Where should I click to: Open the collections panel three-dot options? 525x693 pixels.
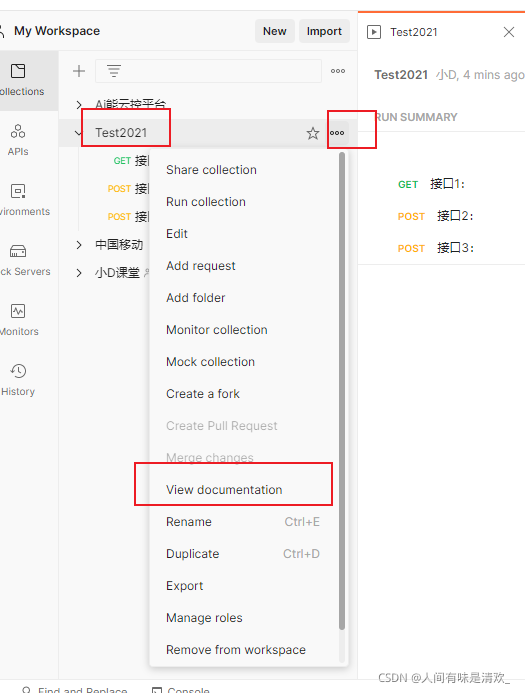tap(338, 71)
